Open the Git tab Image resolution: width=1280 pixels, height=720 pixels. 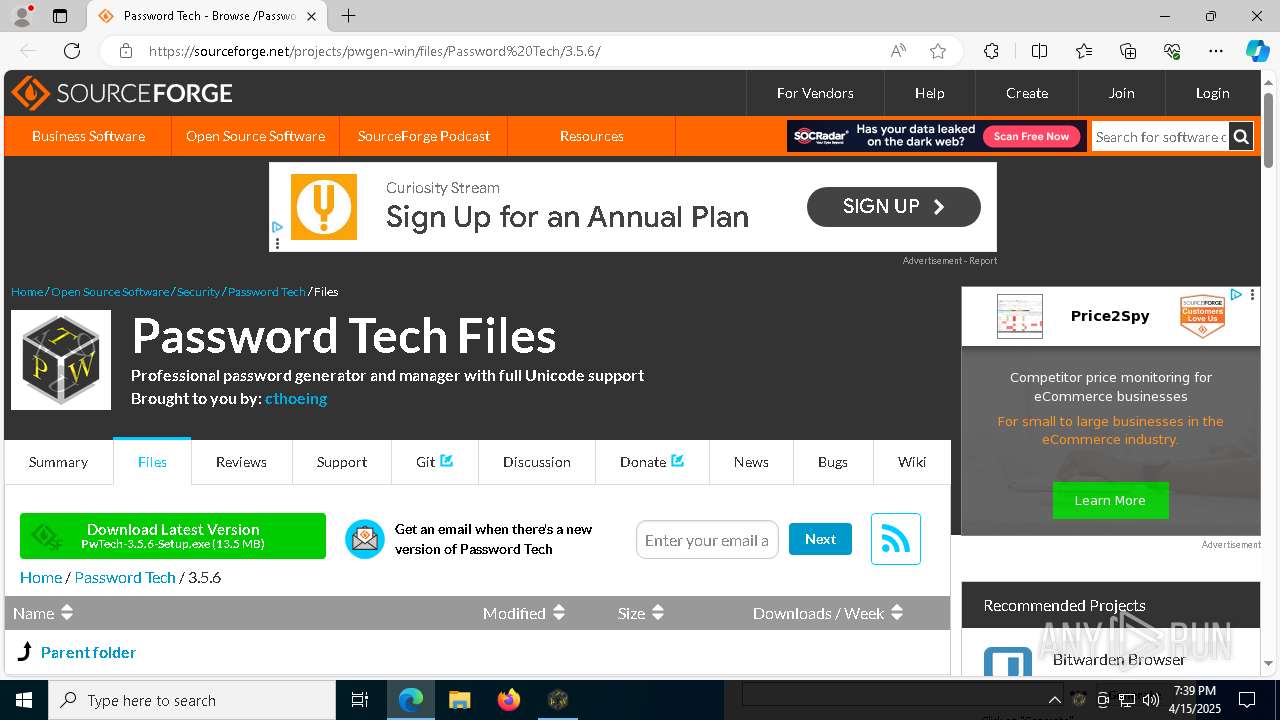(434, 462)
